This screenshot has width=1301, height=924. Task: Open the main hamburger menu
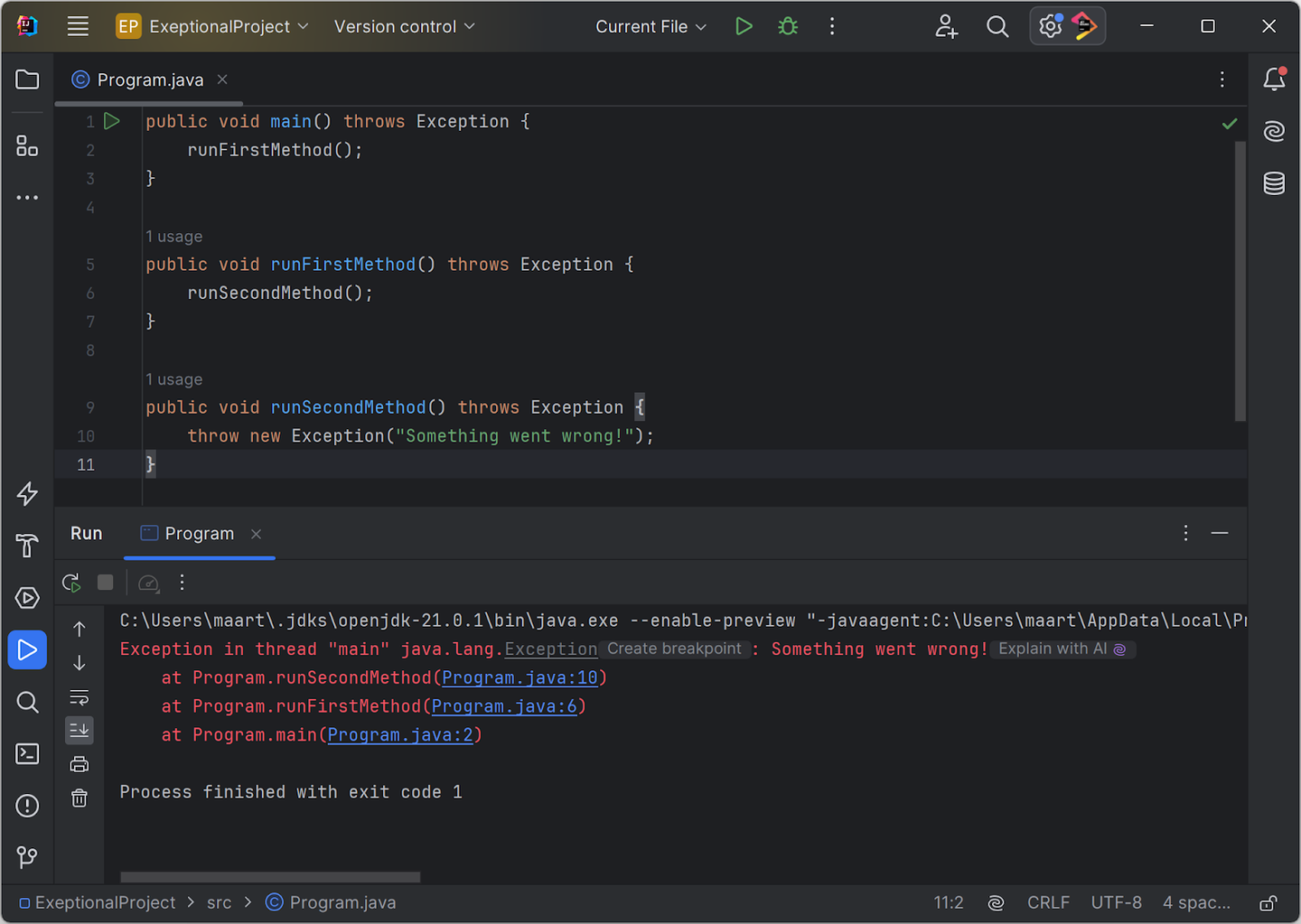[78, 26]
